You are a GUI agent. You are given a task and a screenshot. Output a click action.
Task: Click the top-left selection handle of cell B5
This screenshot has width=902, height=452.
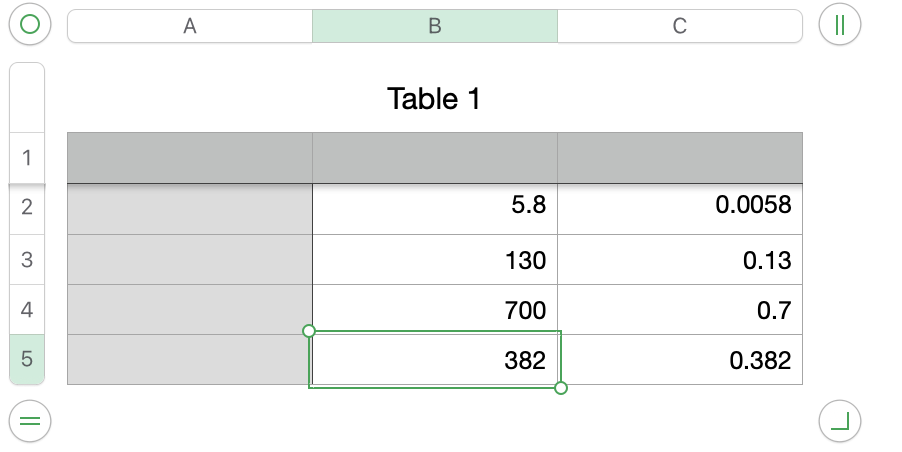(x=309, y=331)
